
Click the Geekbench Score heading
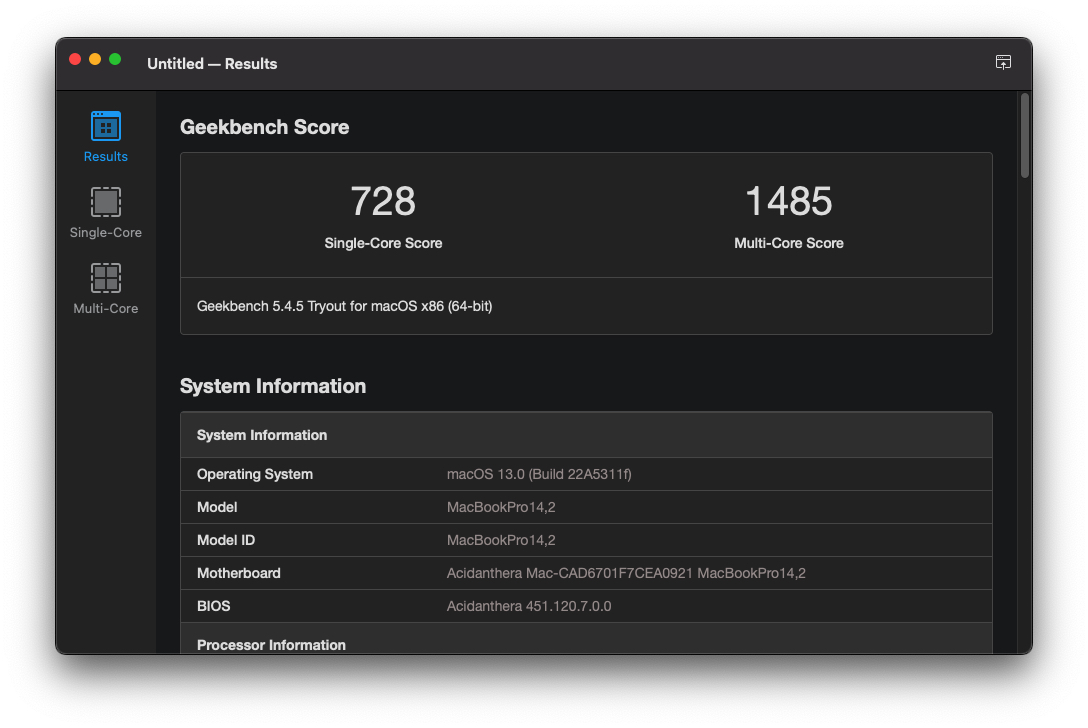pyautogui.click(x=264, y=127)
